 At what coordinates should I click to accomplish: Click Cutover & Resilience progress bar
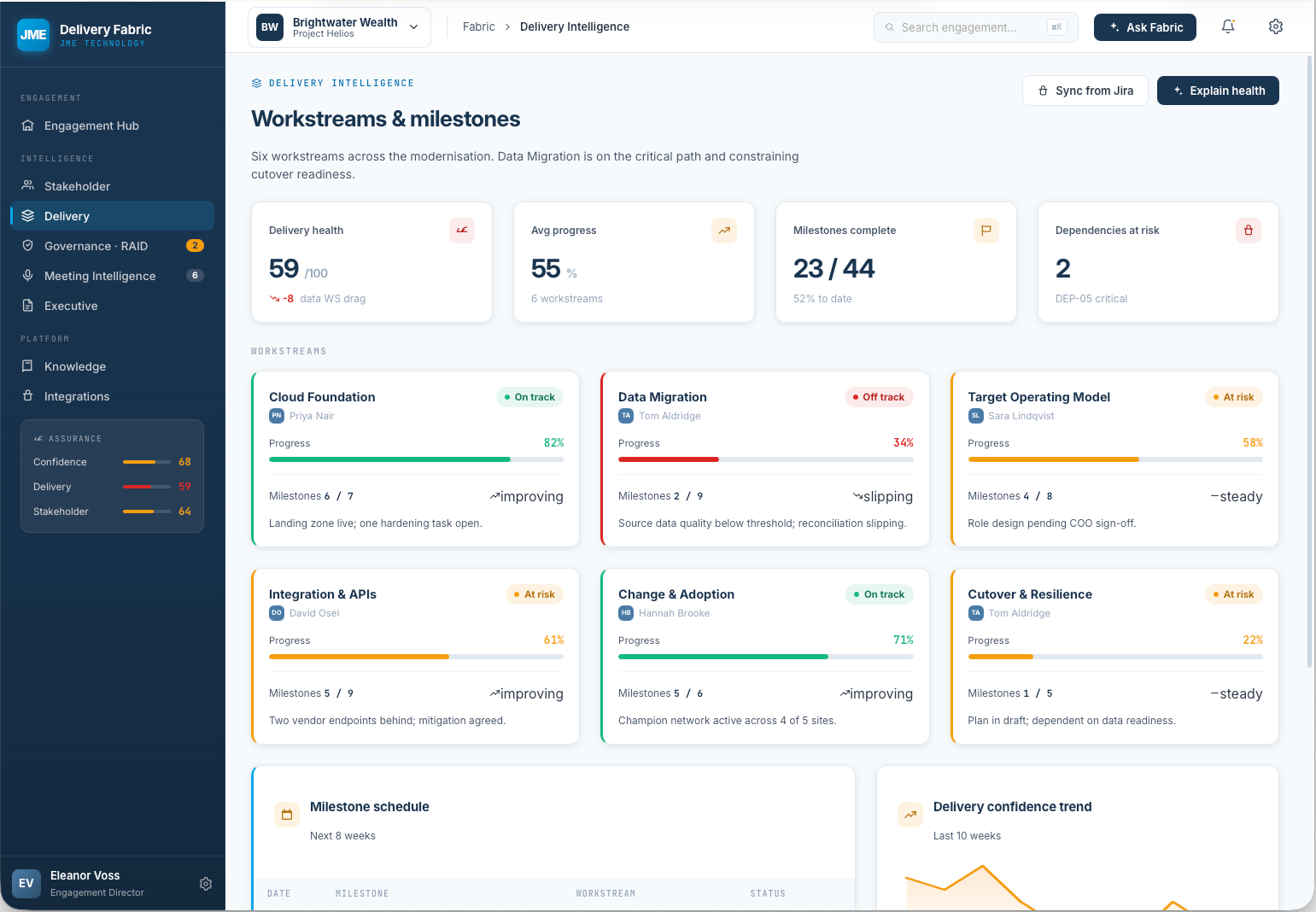1115,657
